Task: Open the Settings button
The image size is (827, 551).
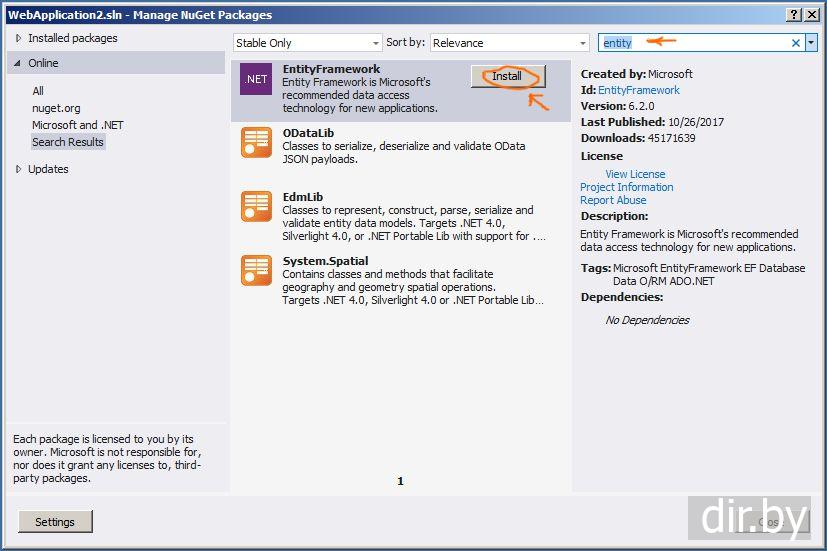Action: pos(55,521)
